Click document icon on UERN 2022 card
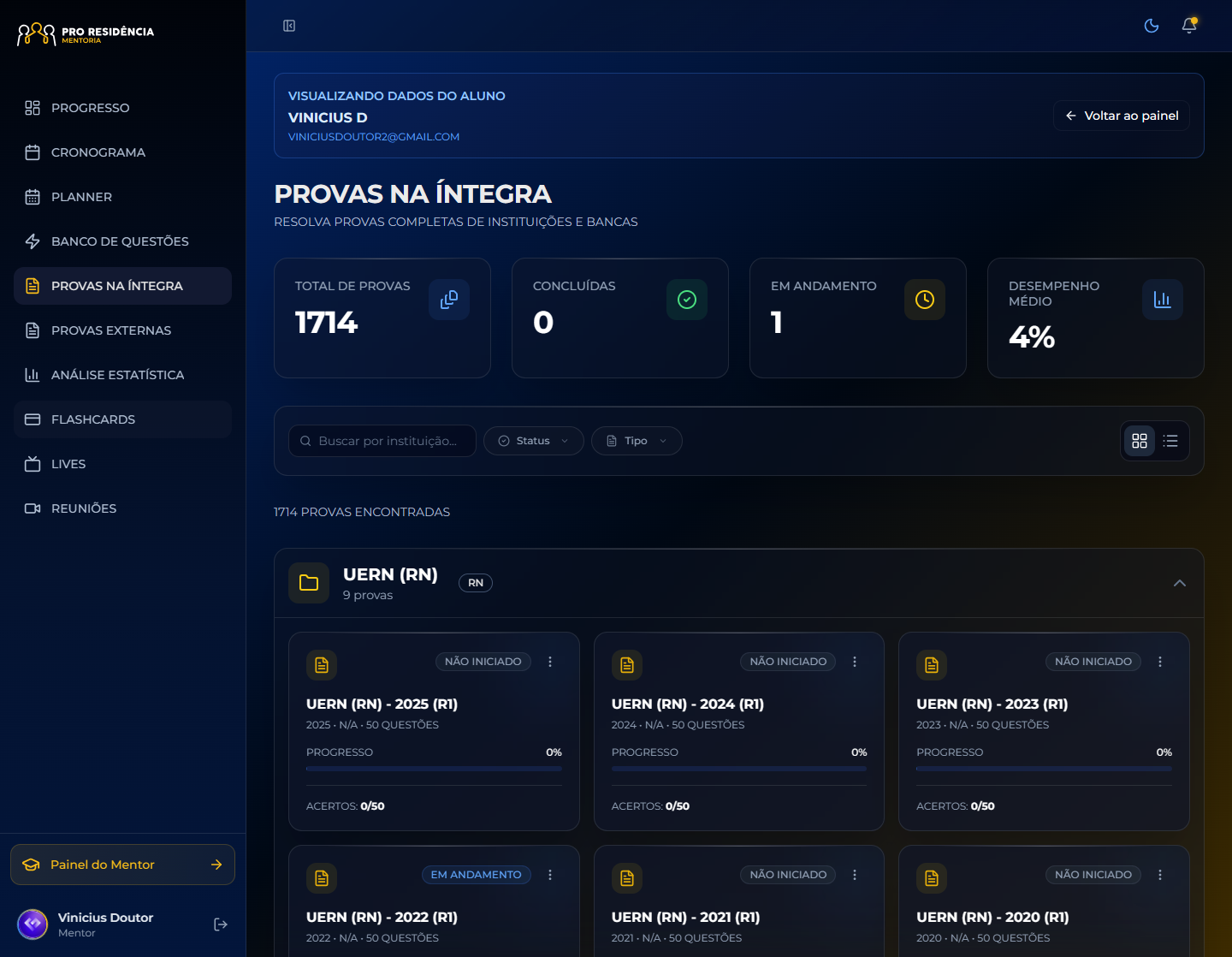This screenshot has height=957, width=1232. pos(322,878)
